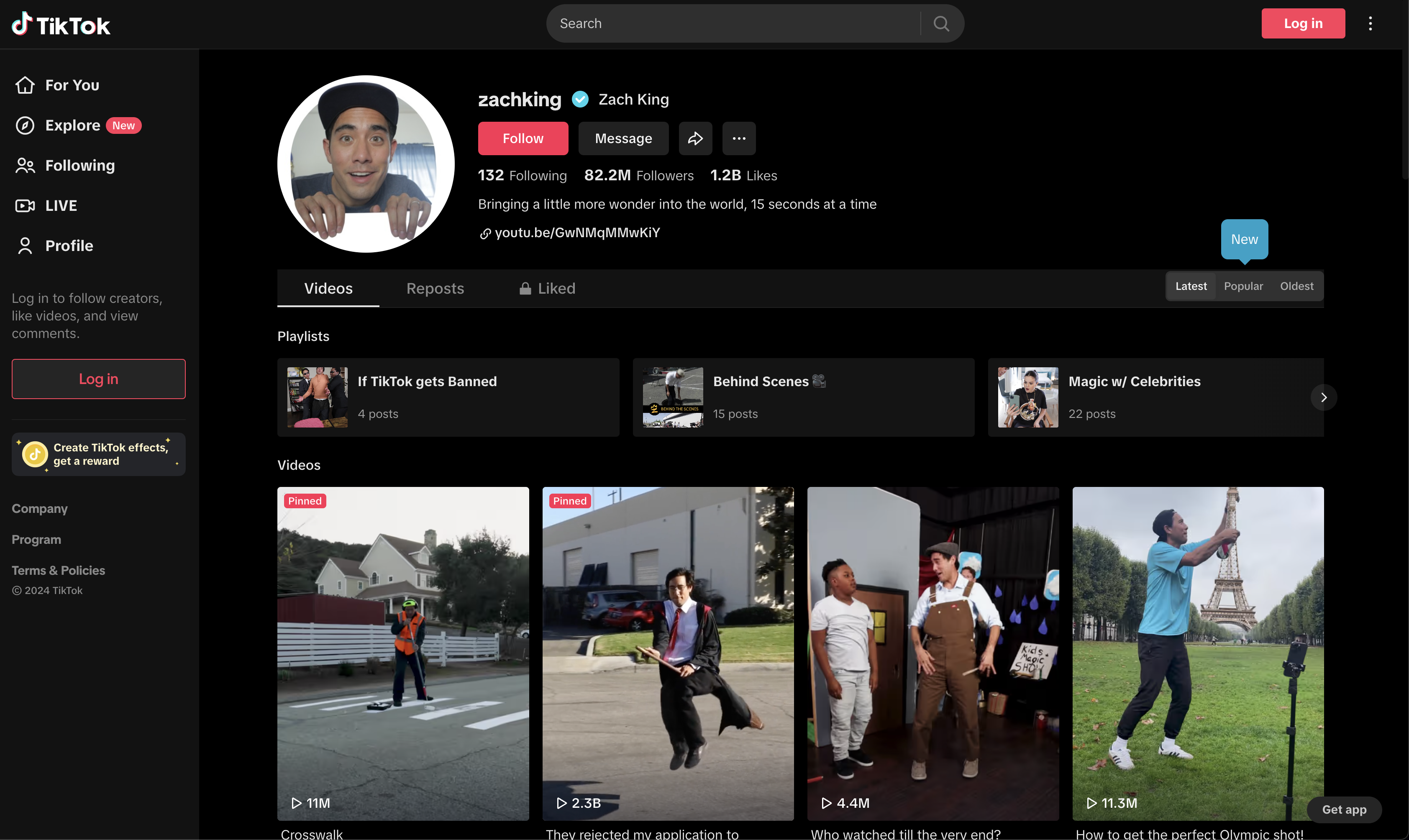Click play icon showing 2.3B views
The width and height of the screenshot is (1409, 840).
pyautogui.click(x=561, y=803)
